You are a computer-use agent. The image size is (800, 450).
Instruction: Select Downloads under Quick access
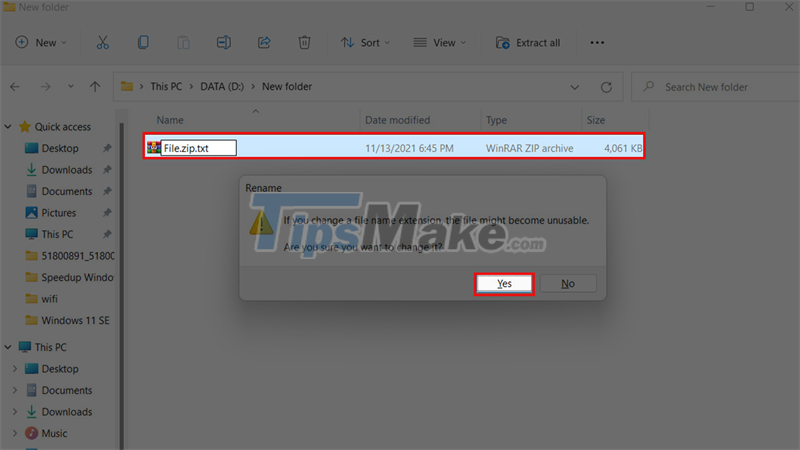click(x=66, y=170)
